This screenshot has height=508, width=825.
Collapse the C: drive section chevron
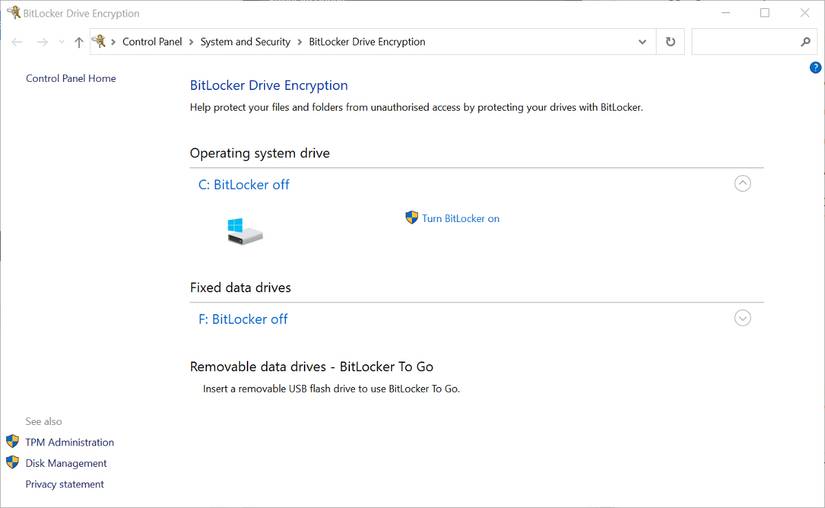click(x=742, y=183)
